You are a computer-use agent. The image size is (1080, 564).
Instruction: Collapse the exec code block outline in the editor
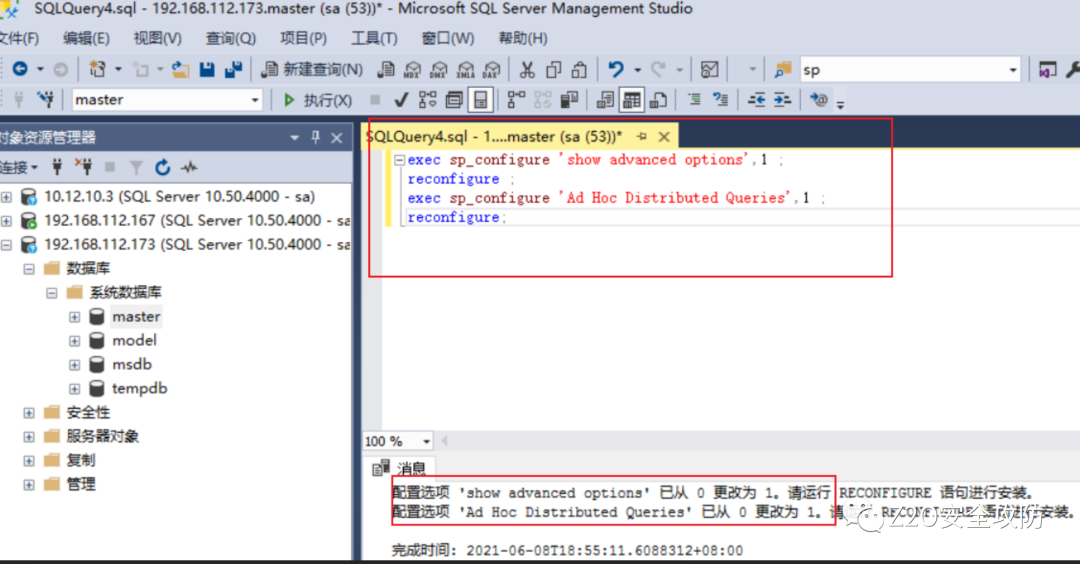pyautogui.click(x=399, y=160)
